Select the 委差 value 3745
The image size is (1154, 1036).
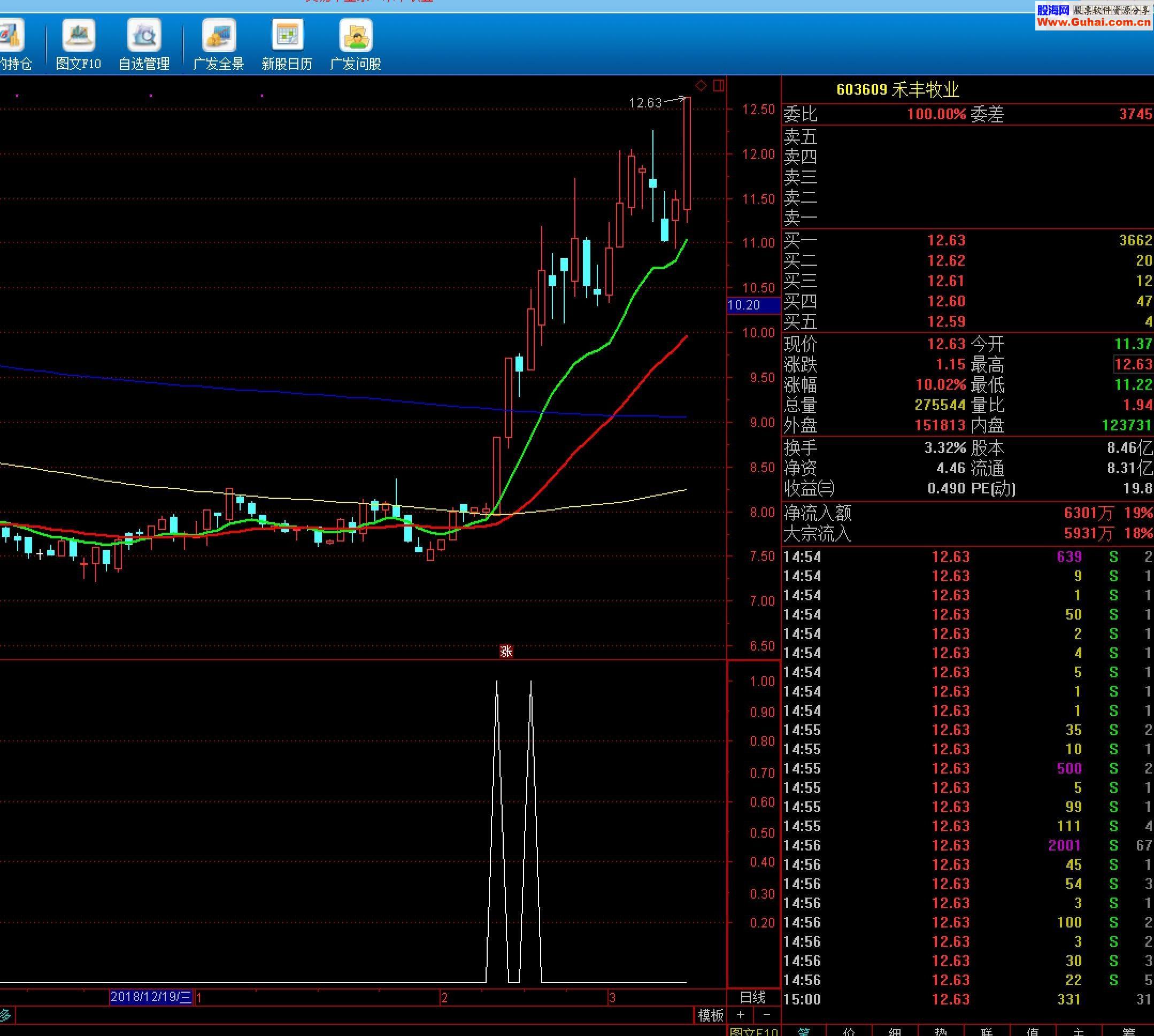tap(1135, 114)
